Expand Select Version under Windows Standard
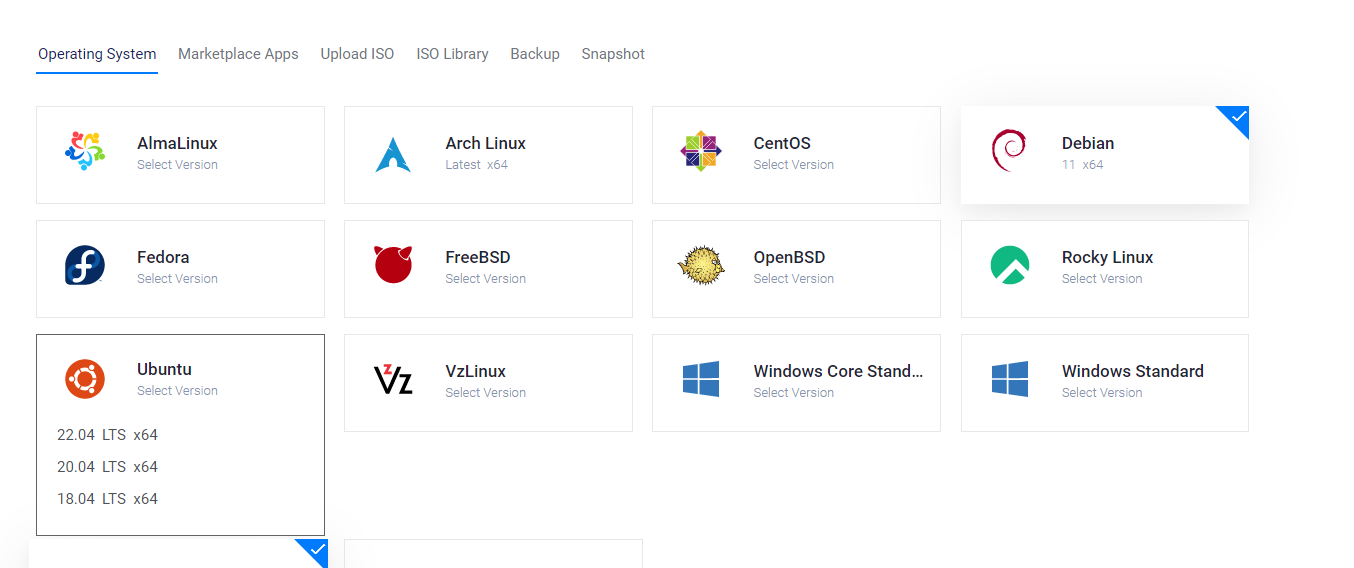The width and height of the screenshot is (1354, 568). [x=1102, y=393]
